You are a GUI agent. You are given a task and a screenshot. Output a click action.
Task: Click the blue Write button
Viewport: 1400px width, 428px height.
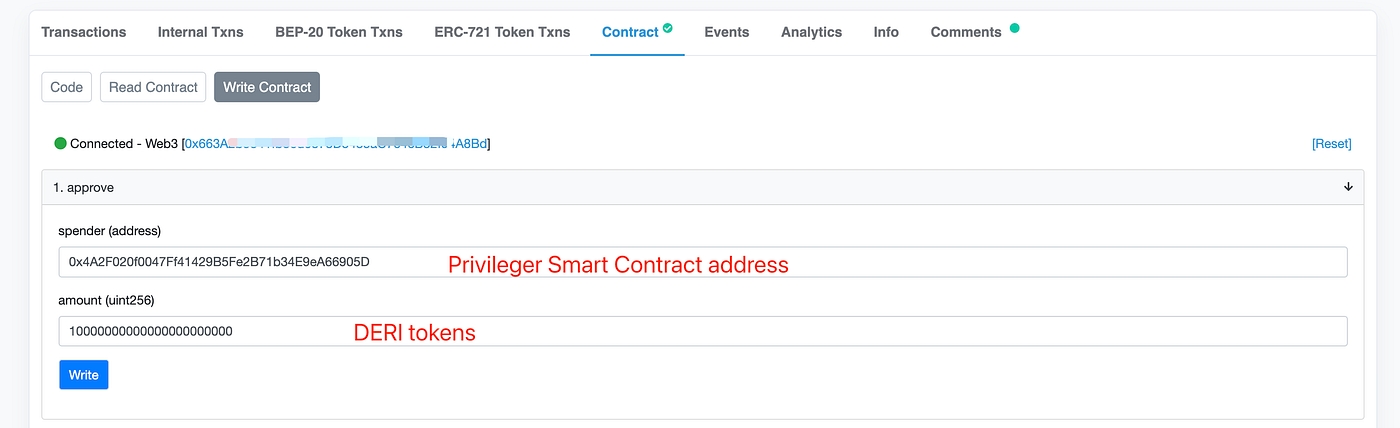(84, 375)
